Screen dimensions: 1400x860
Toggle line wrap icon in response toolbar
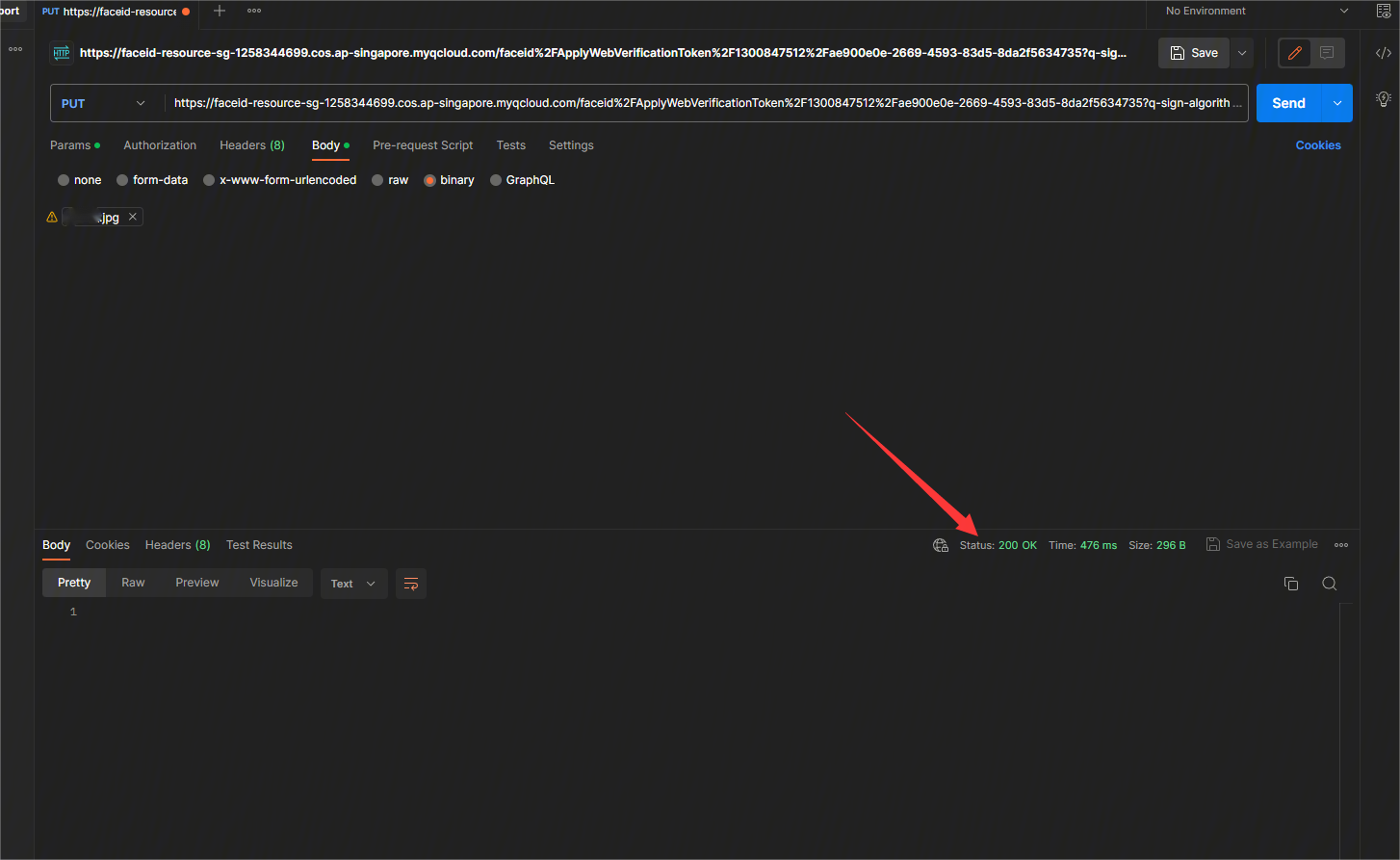point(411,584)
